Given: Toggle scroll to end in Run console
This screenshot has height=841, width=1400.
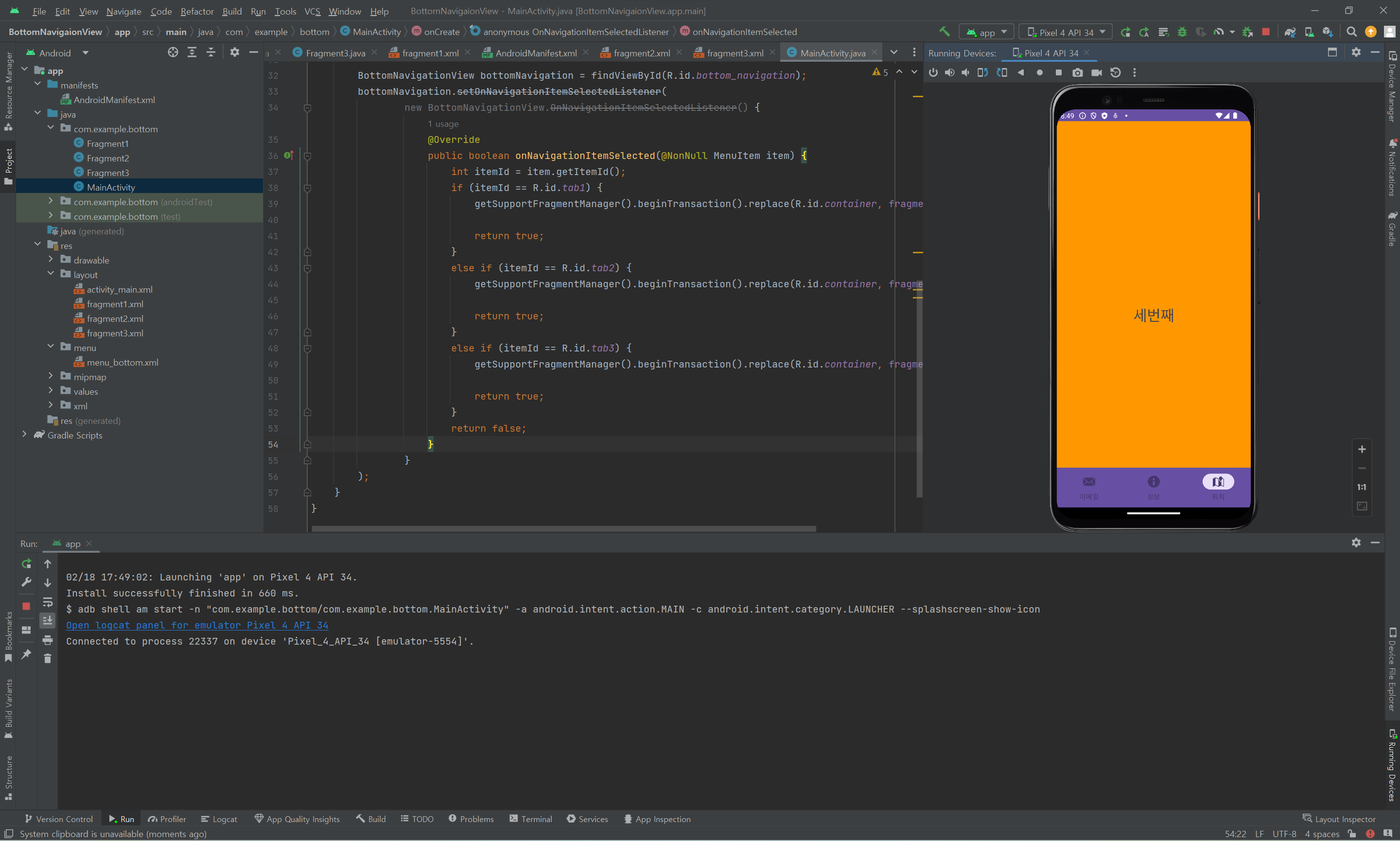Looking at the screenshot, I should pos(48,621).
